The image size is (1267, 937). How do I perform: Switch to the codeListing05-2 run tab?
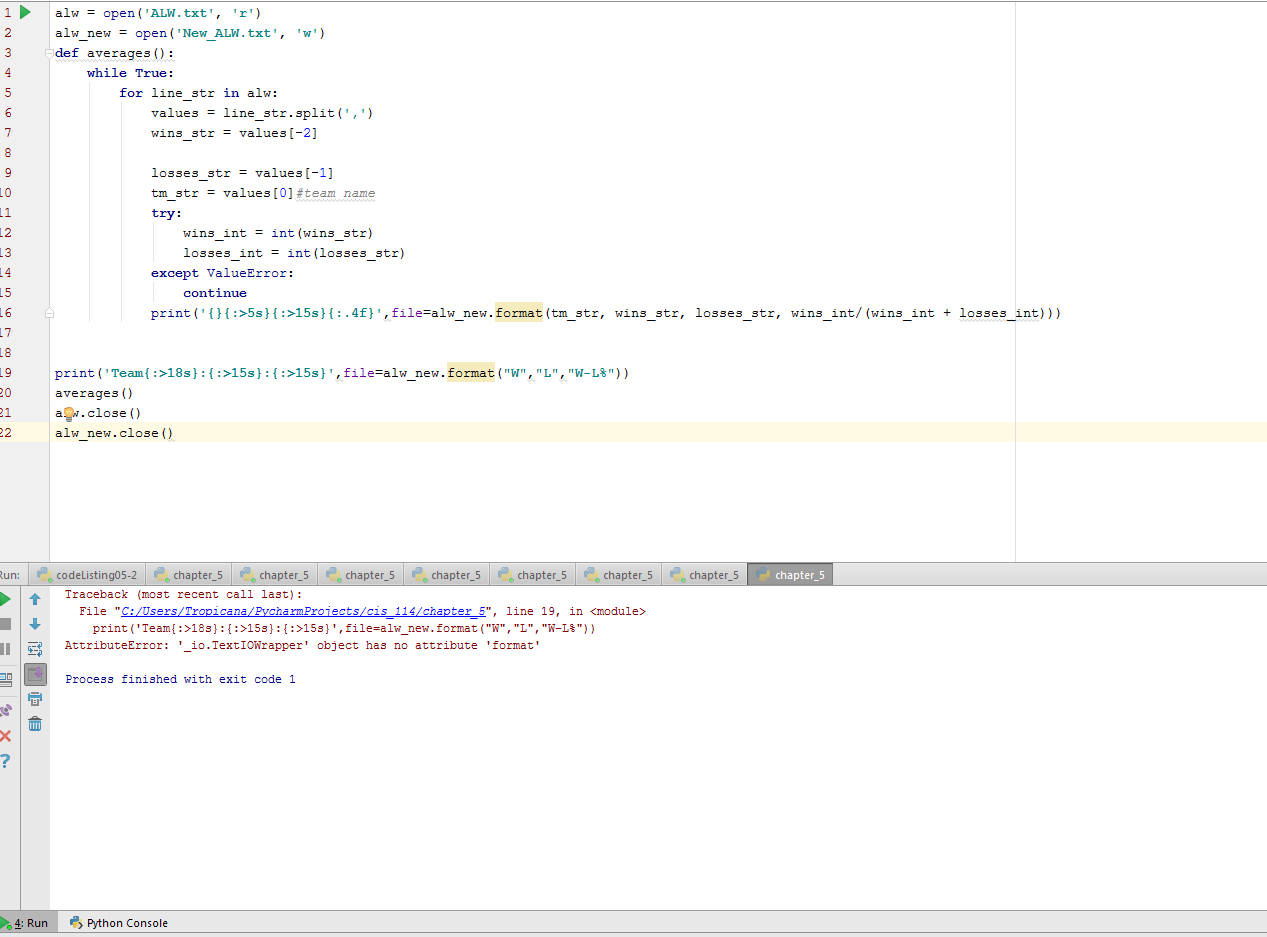[x=86, y=574]
